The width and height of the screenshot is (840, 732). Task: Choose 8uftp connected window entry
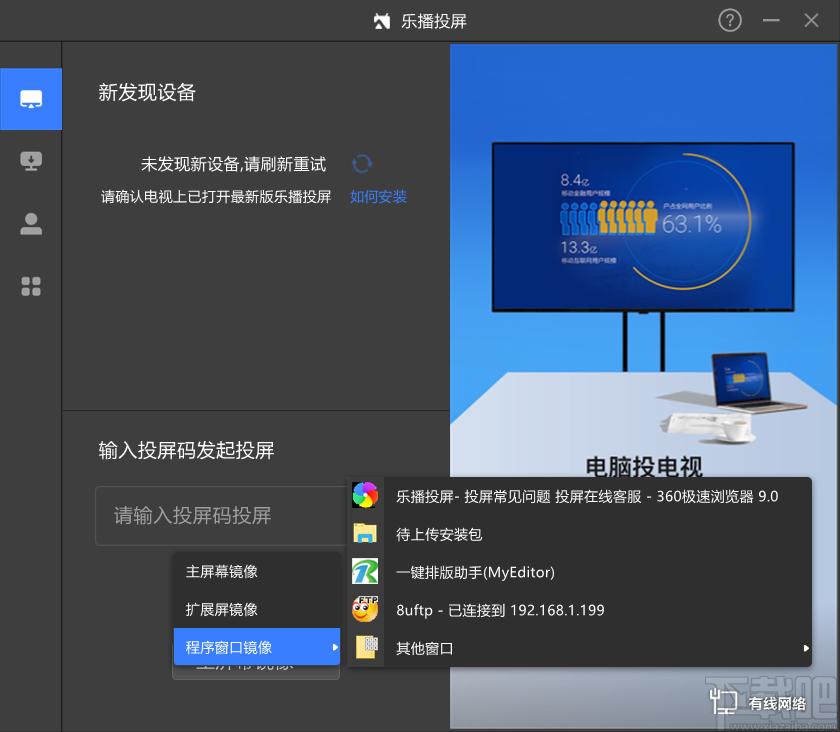pyautogui.click(x=580, y=610)
